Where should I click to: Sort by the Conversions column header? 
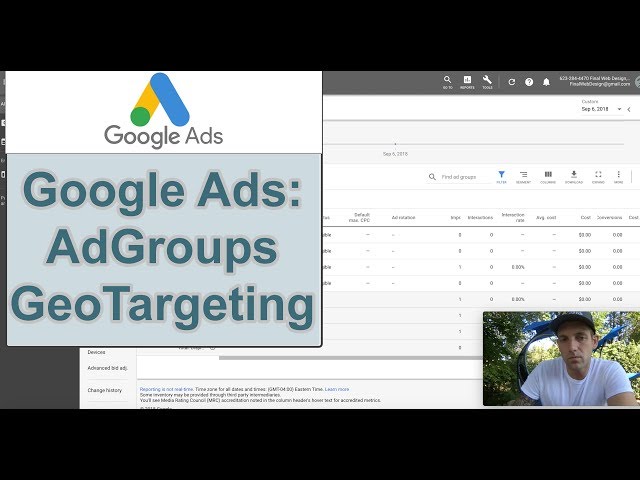click(x=609, y=218)
